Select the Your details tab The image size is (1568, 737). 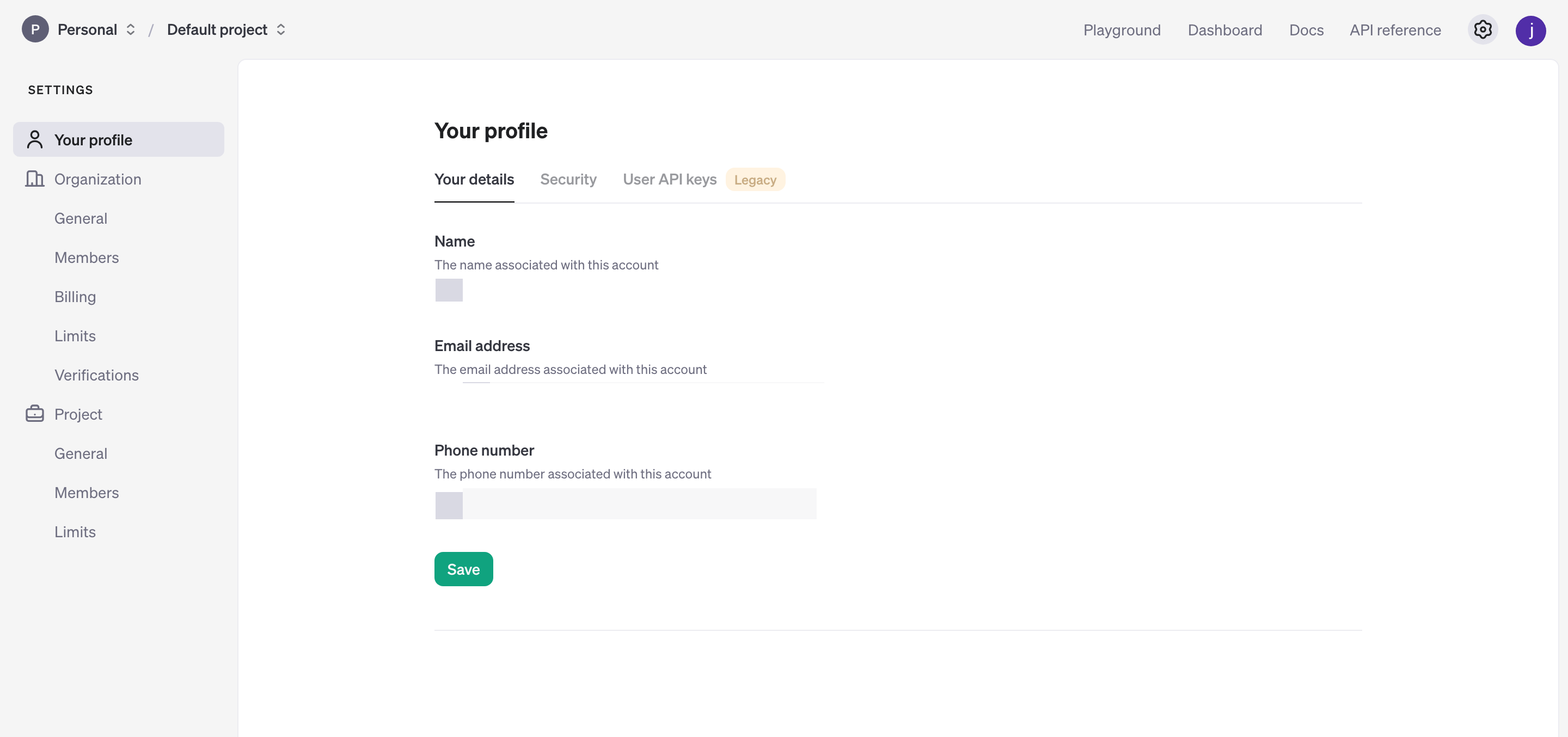474,180
